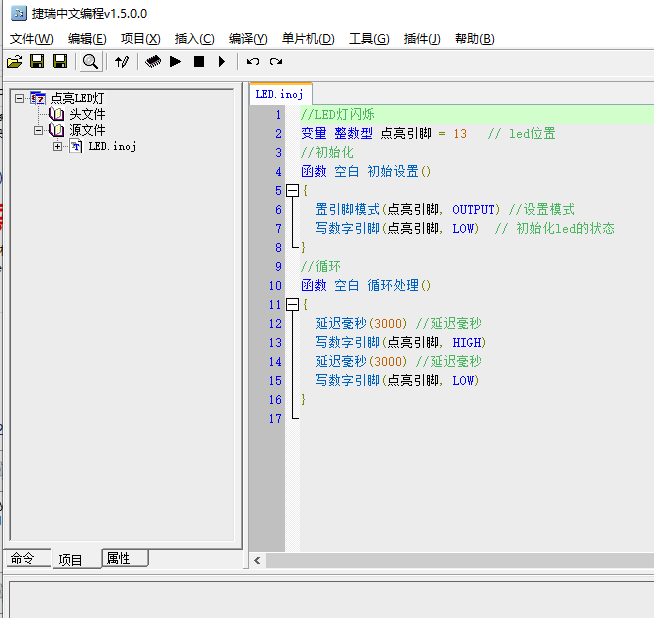Viewport: 654px width, 618px height.
Task: Click the horizontal scrollbar left arrow
Action: (x=257, y=560)
